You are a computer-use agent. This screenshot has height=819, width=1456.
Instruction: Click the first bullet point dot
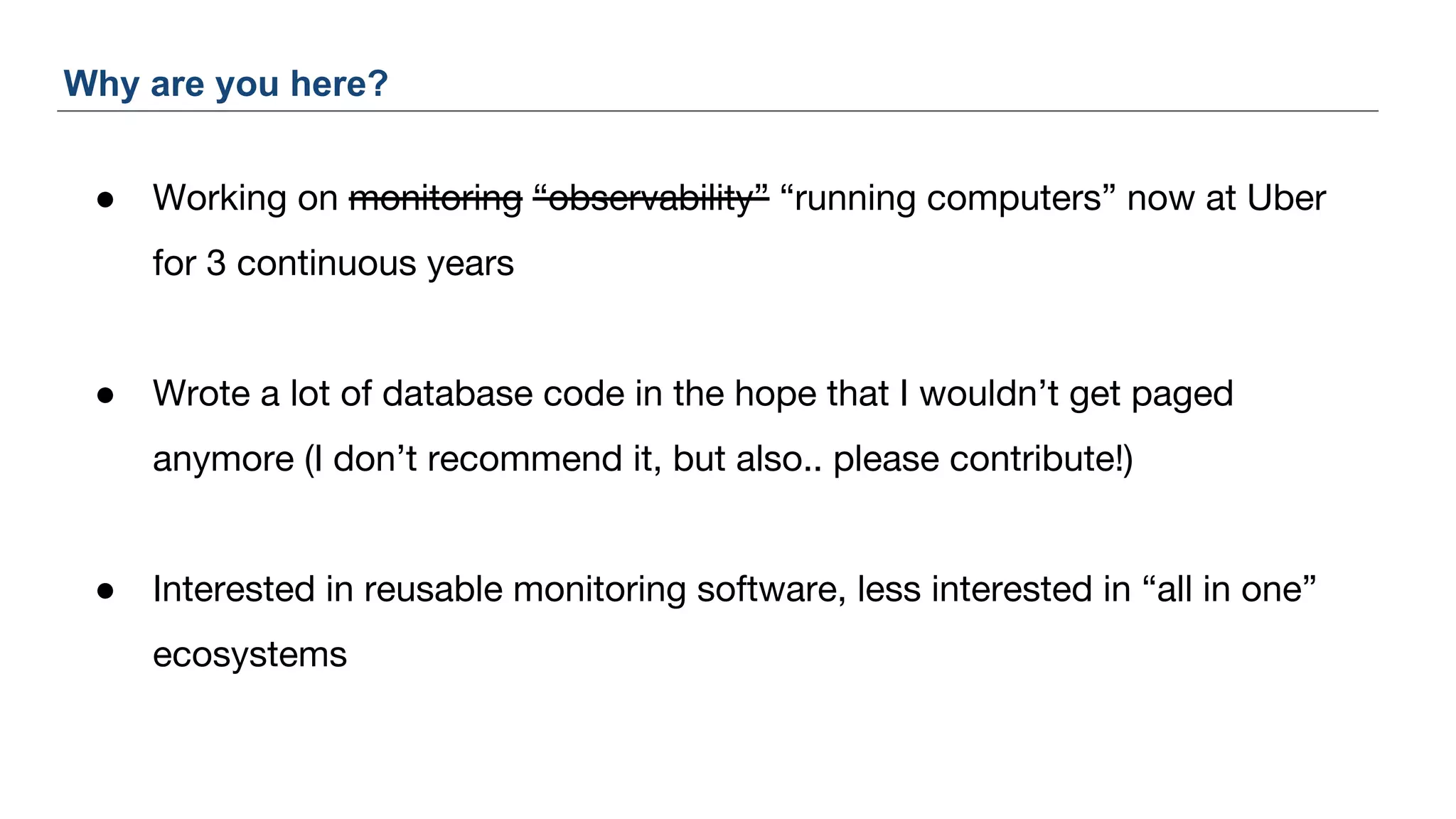coord(106,200)
